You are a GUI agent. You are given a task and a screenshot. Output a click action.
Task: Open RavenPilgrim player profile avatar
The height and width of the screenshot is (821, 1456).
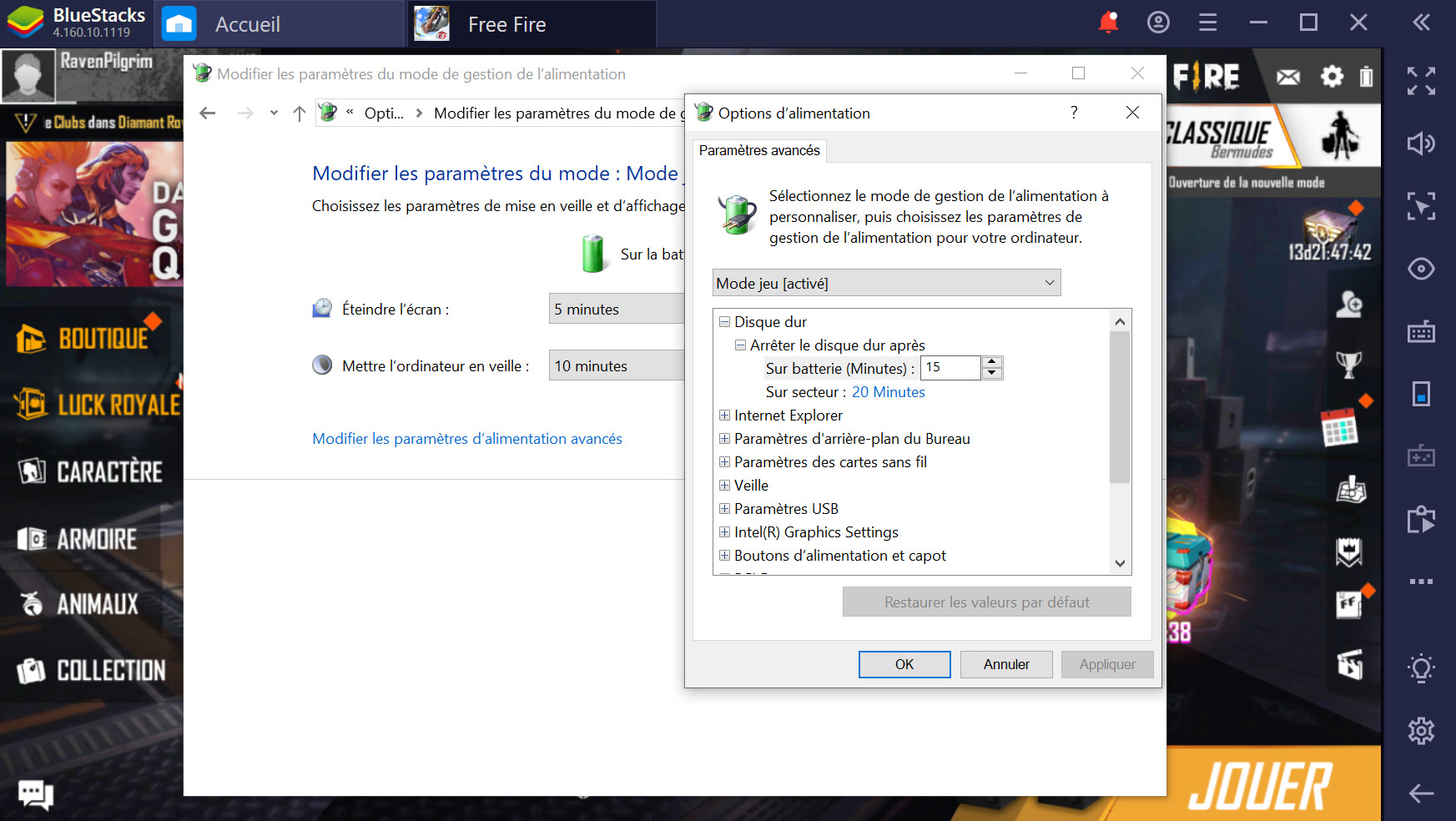coord(28,76)
